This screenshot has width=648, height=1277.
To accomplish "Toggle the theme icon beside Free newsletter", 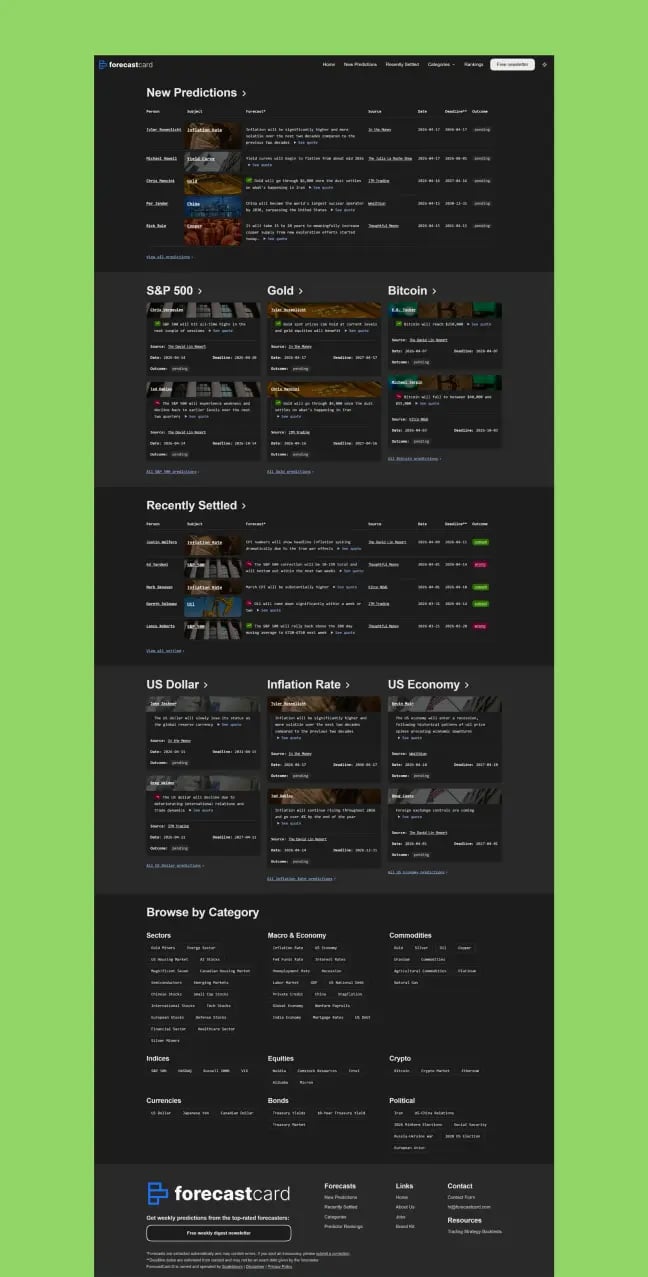I will point(544,64).
